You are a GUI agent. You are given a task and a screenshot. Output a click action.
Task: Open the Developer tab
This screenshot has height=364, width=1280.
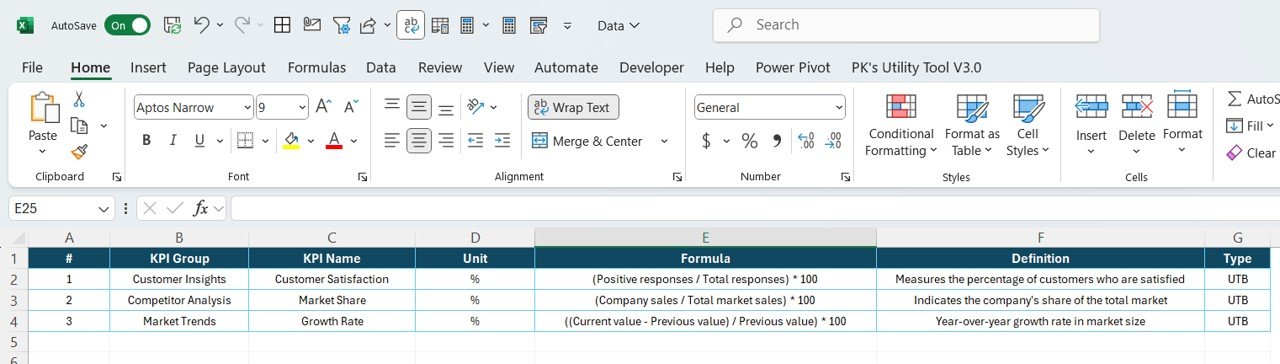coord(652,67)
